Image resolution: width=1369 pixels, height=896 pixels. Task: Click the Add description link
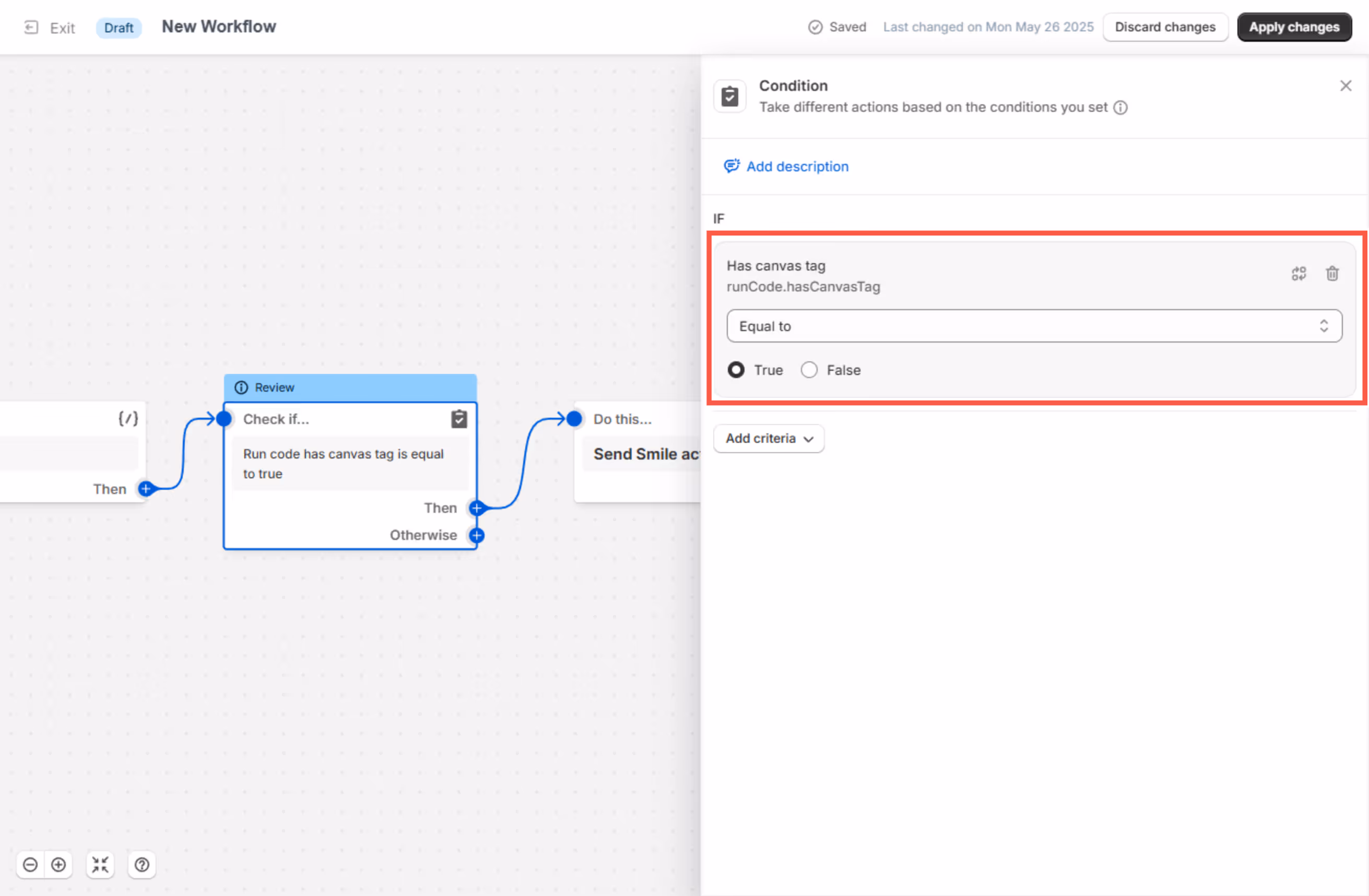coord(797,166)
